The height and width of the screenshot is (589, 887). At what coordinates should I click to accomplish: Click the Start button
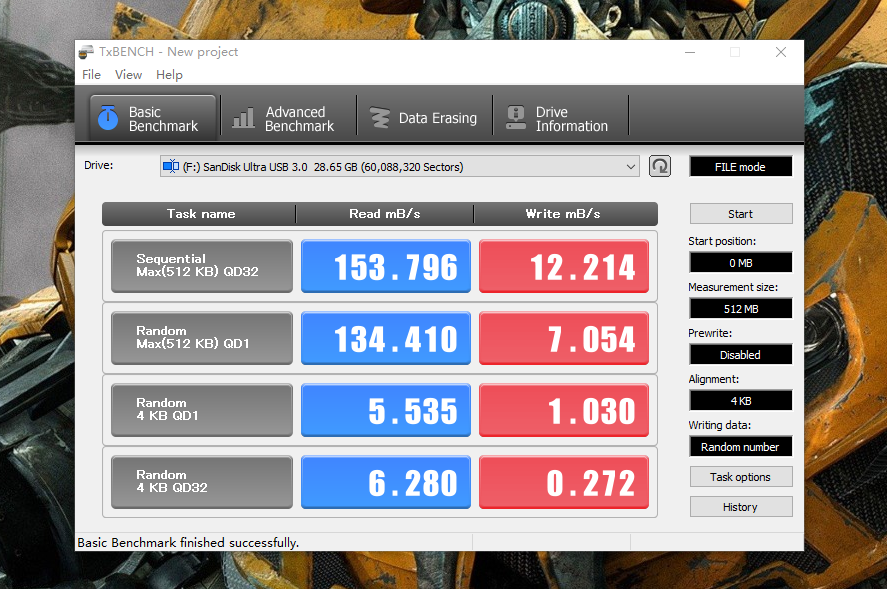tap(741, 214)
